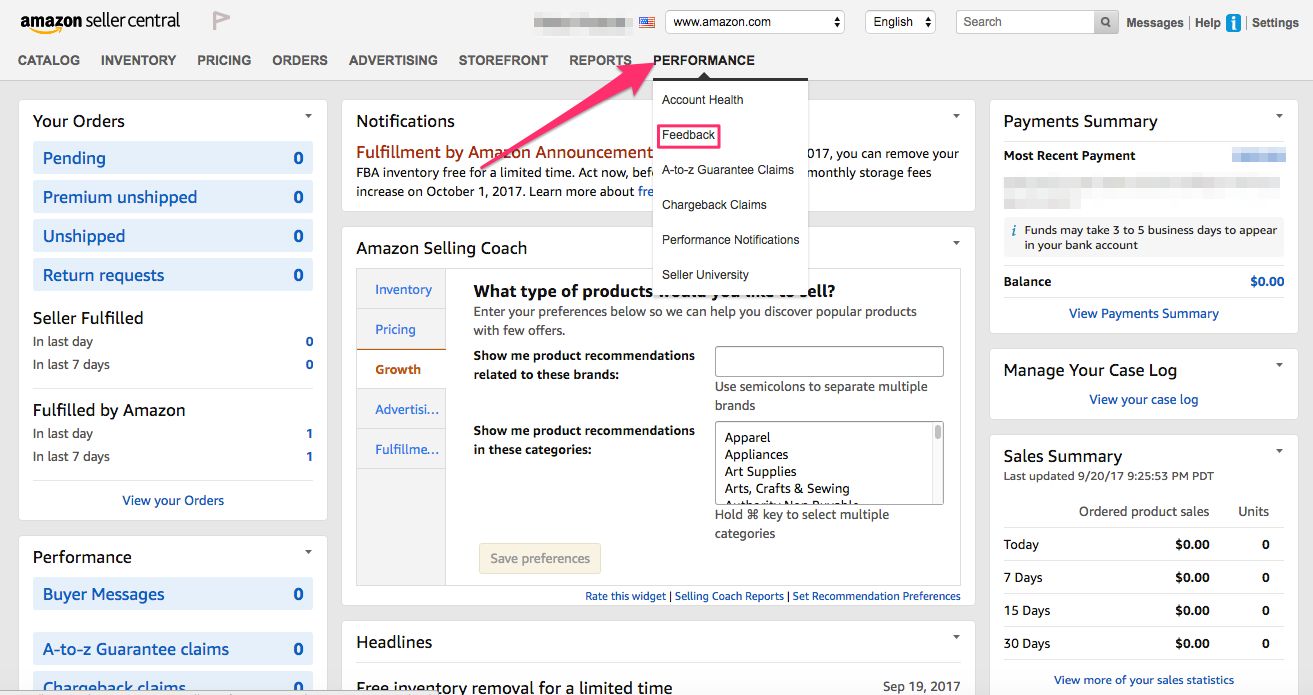Open the Help link

tap(1207, 23)
